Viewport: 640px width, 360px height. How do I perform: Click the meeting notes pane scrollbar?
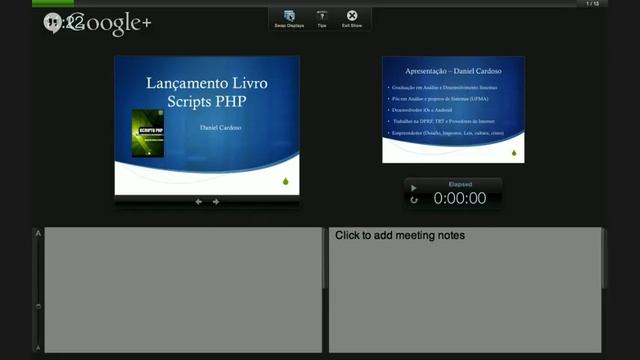point(604,258)
